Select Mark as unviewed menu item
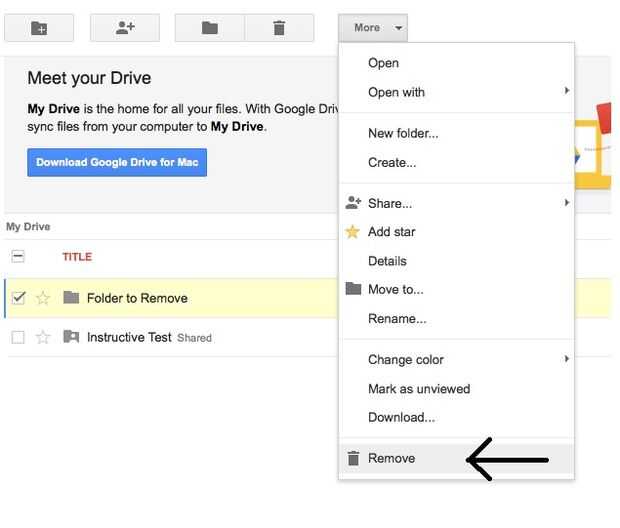 pos(419,389)
